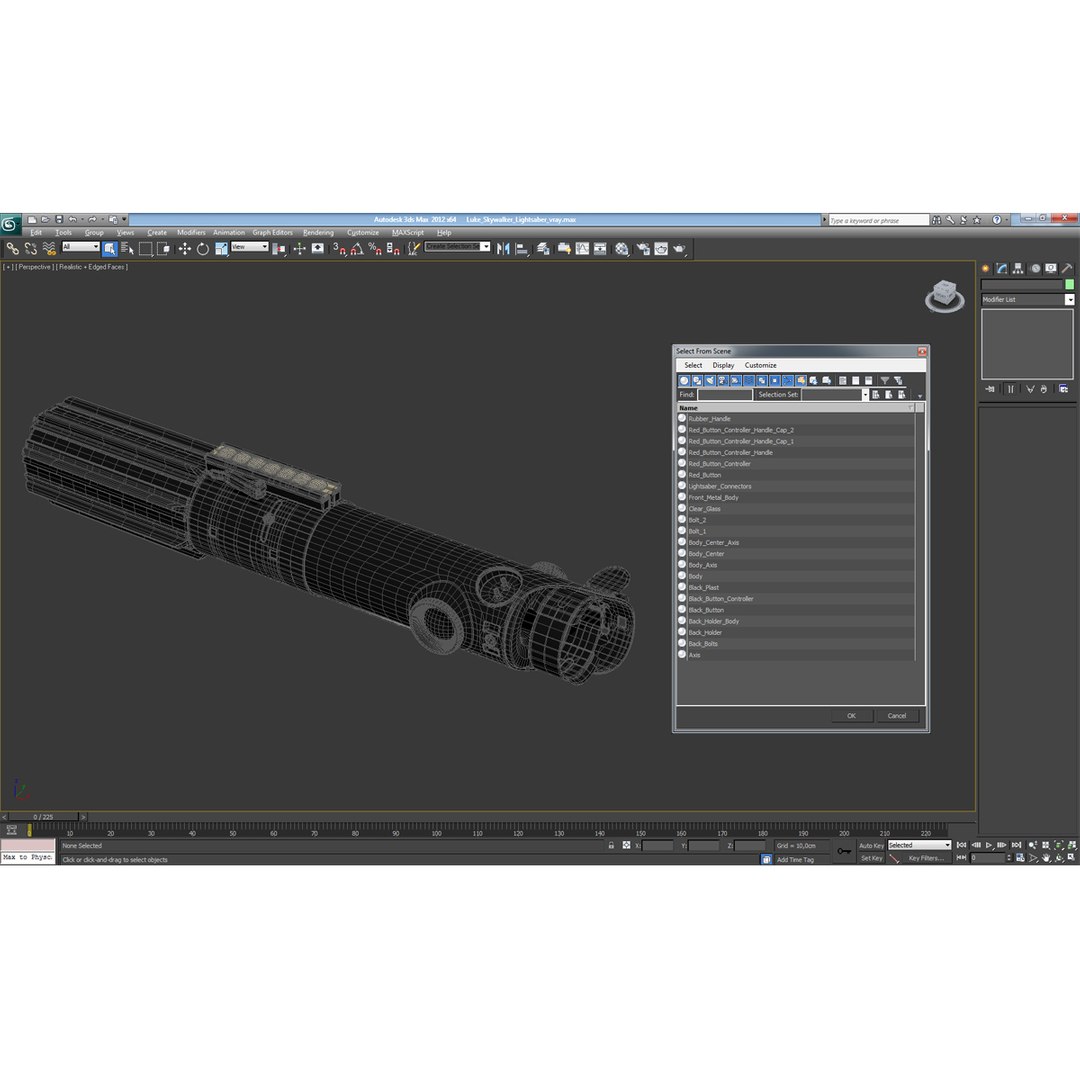Click the Perspective viewport label

(34, 267)
